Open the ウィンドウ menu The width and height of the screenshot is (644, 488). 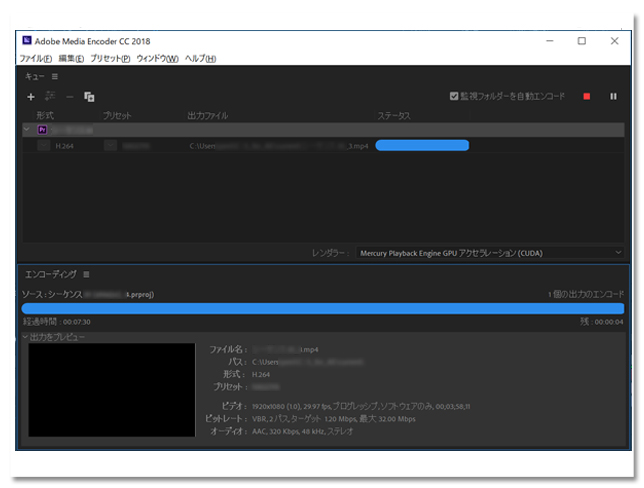click(157, 58)
